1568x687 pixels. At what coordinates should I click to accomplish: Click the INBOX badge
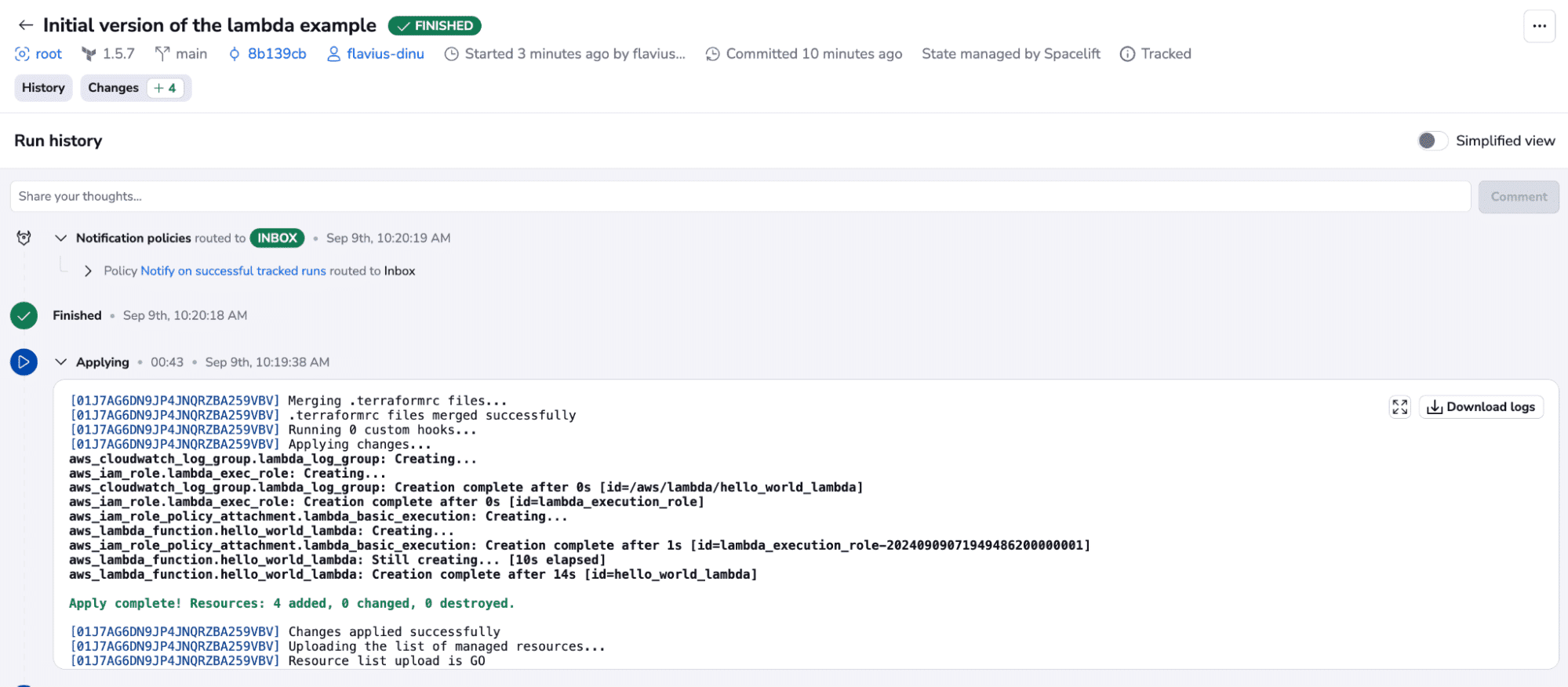(277, 238)
